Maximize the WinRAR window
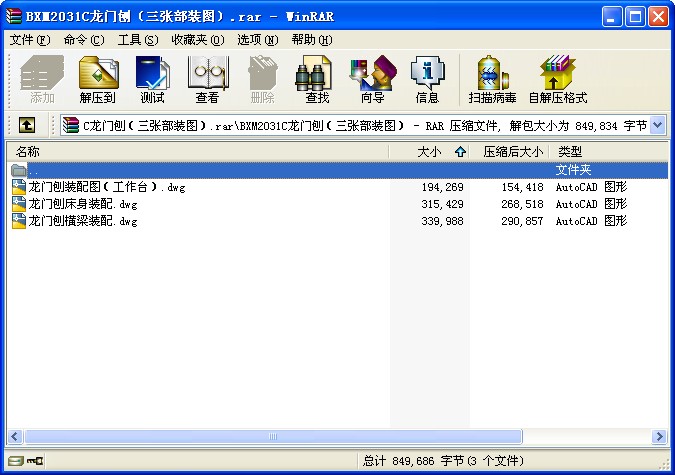Viewport: 675px width, 475px height. pos(635,16)
